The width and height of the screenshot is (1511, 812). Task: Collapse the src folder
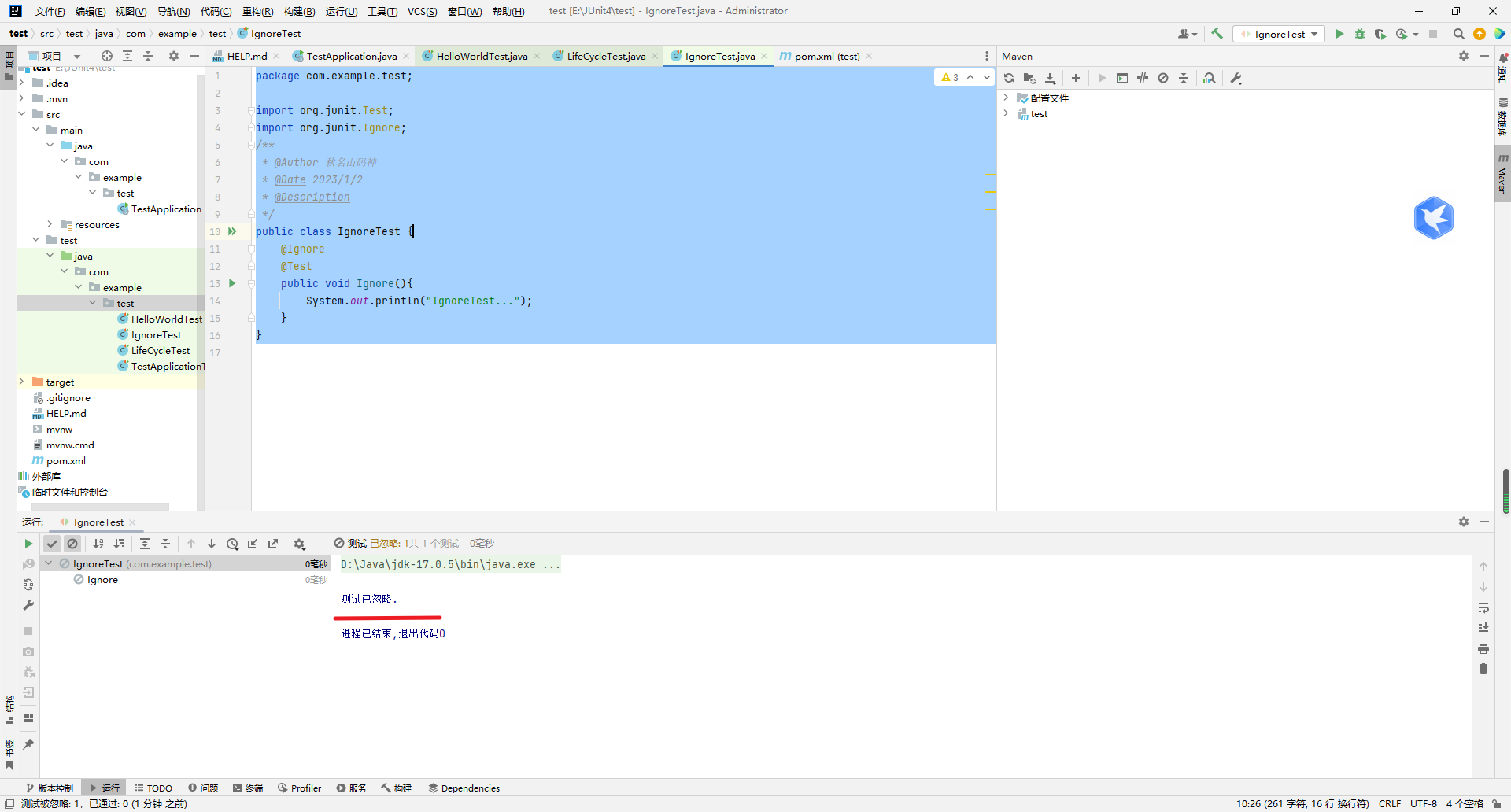(x=22, y=114)
